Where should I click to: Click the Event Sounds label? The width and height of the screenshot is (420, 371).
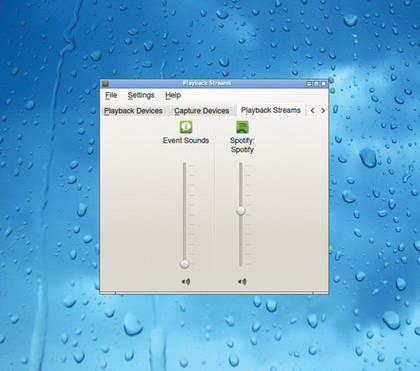point(186,141)
